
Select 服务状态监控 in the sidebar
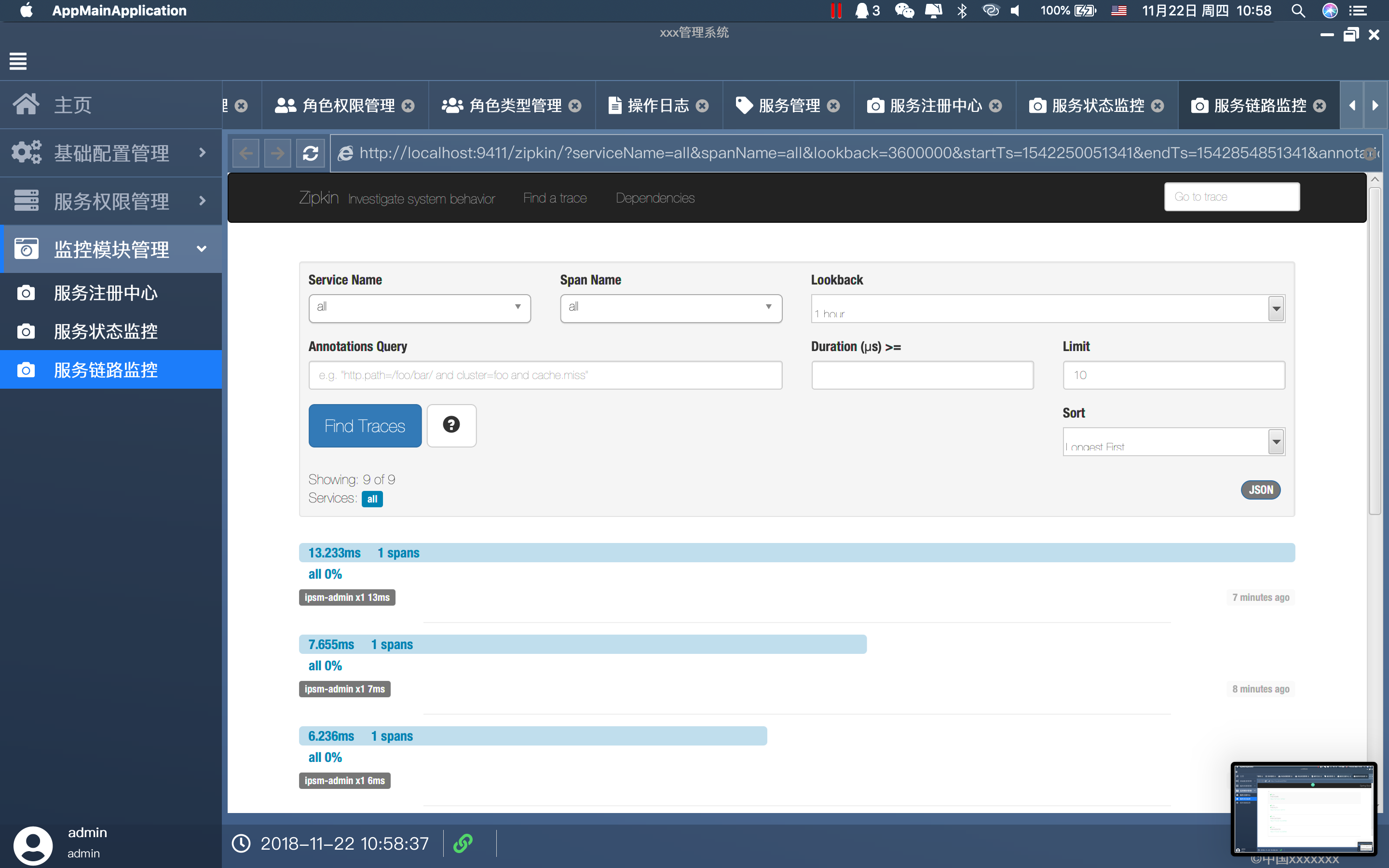pos(106,331)
